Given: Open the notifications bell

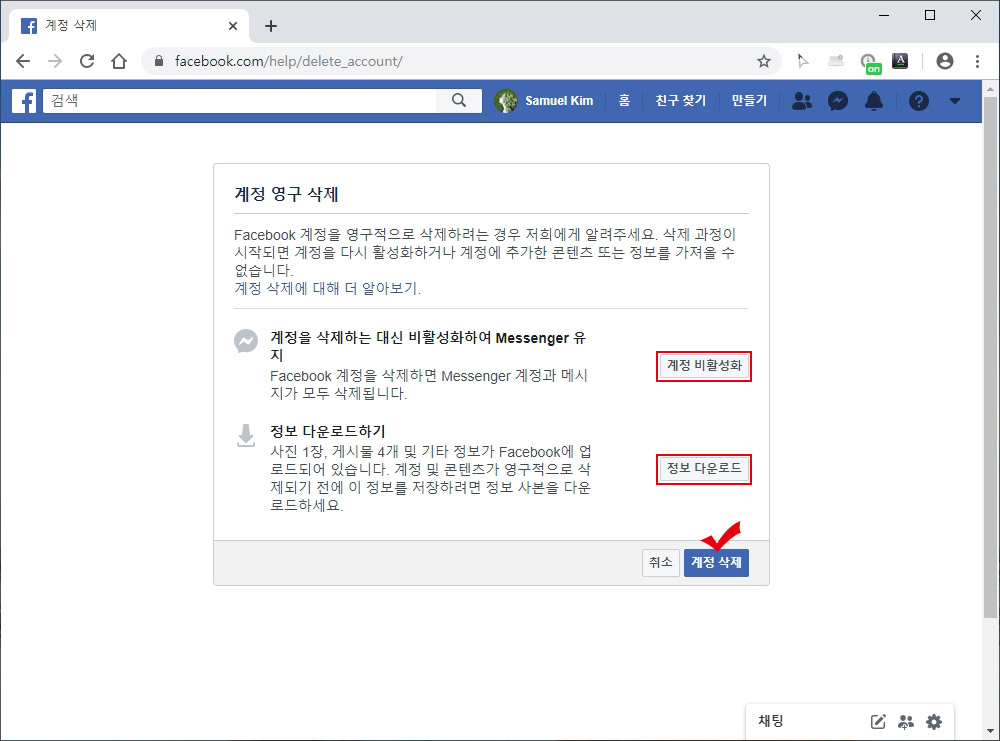Looking at the screenshot, I should tap(874, 101).
